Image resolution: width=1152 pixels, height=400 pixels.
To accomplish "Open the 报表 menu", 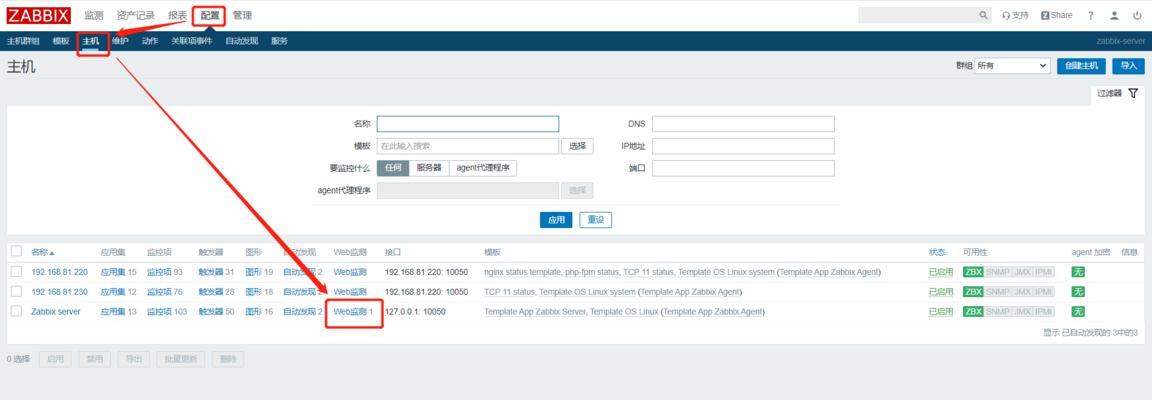I will (178, 15).
